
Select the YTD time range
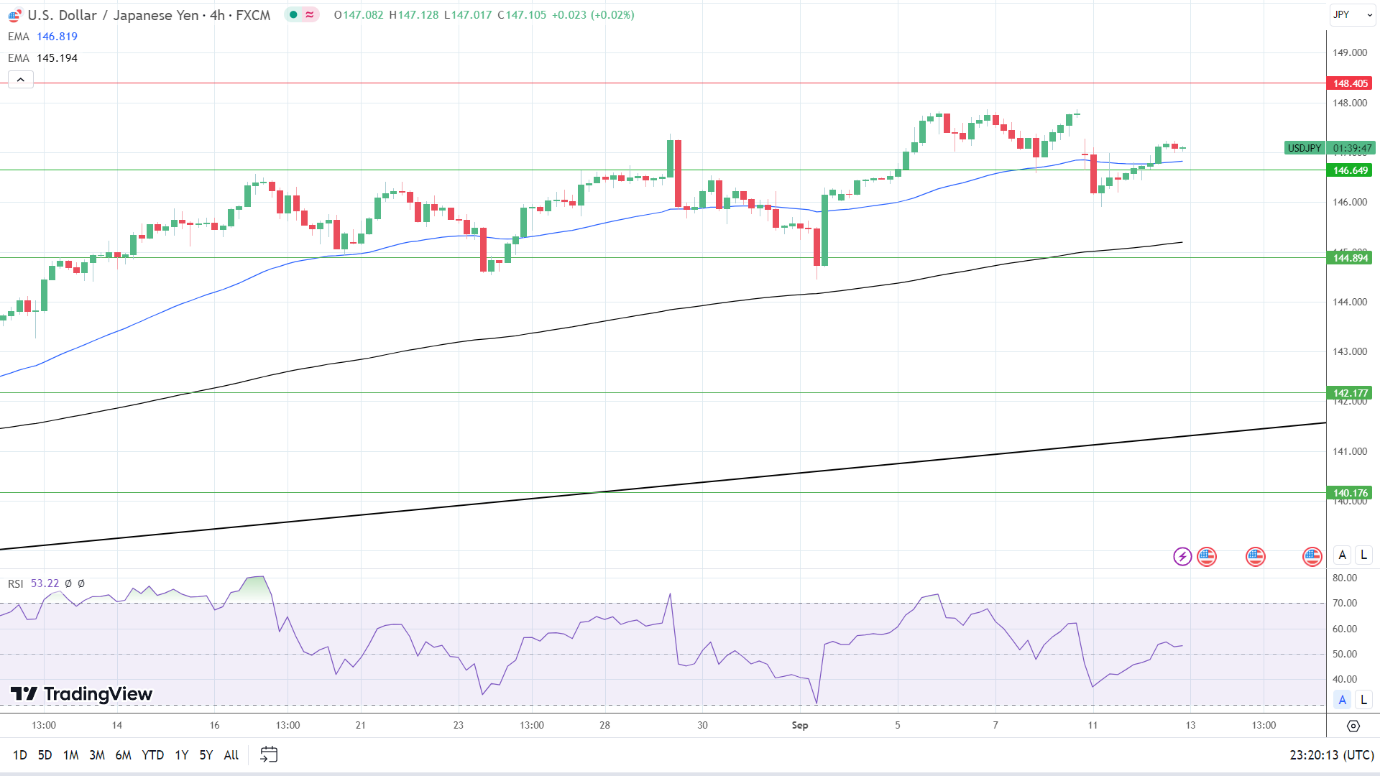point(153,755)
